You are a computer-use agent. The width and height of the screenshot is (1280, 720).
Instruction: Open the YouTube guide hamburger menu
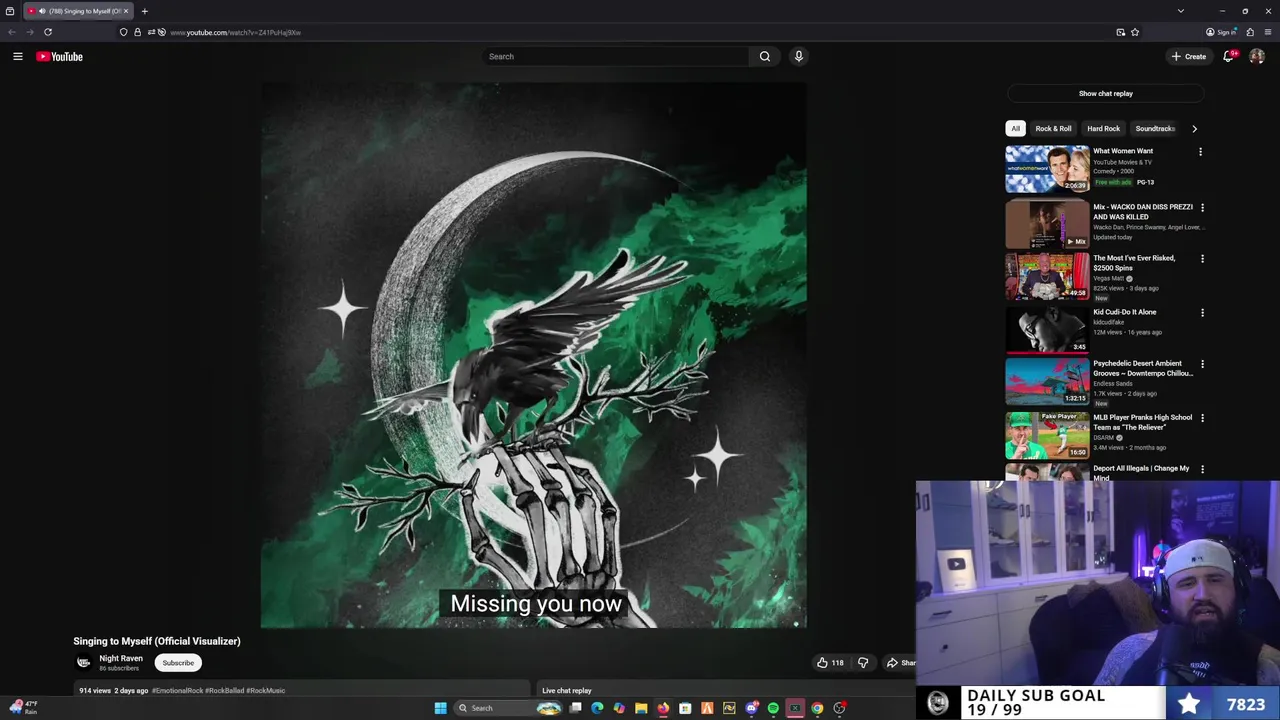click(x=18, y=56)
